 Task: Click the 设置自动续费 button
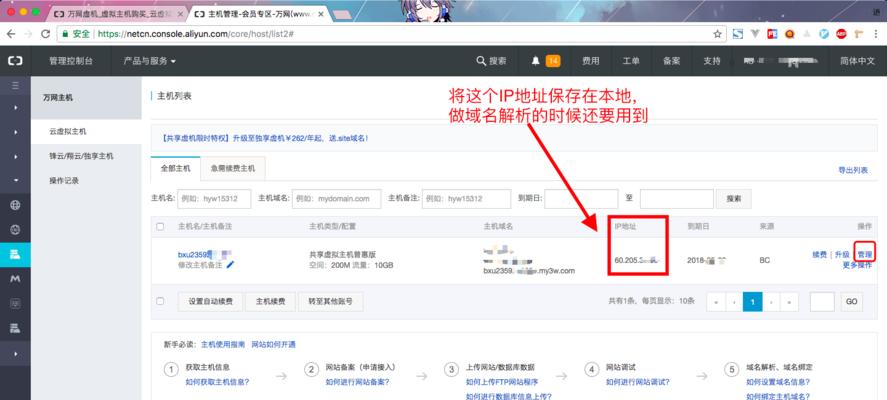(x=210, y=302)
